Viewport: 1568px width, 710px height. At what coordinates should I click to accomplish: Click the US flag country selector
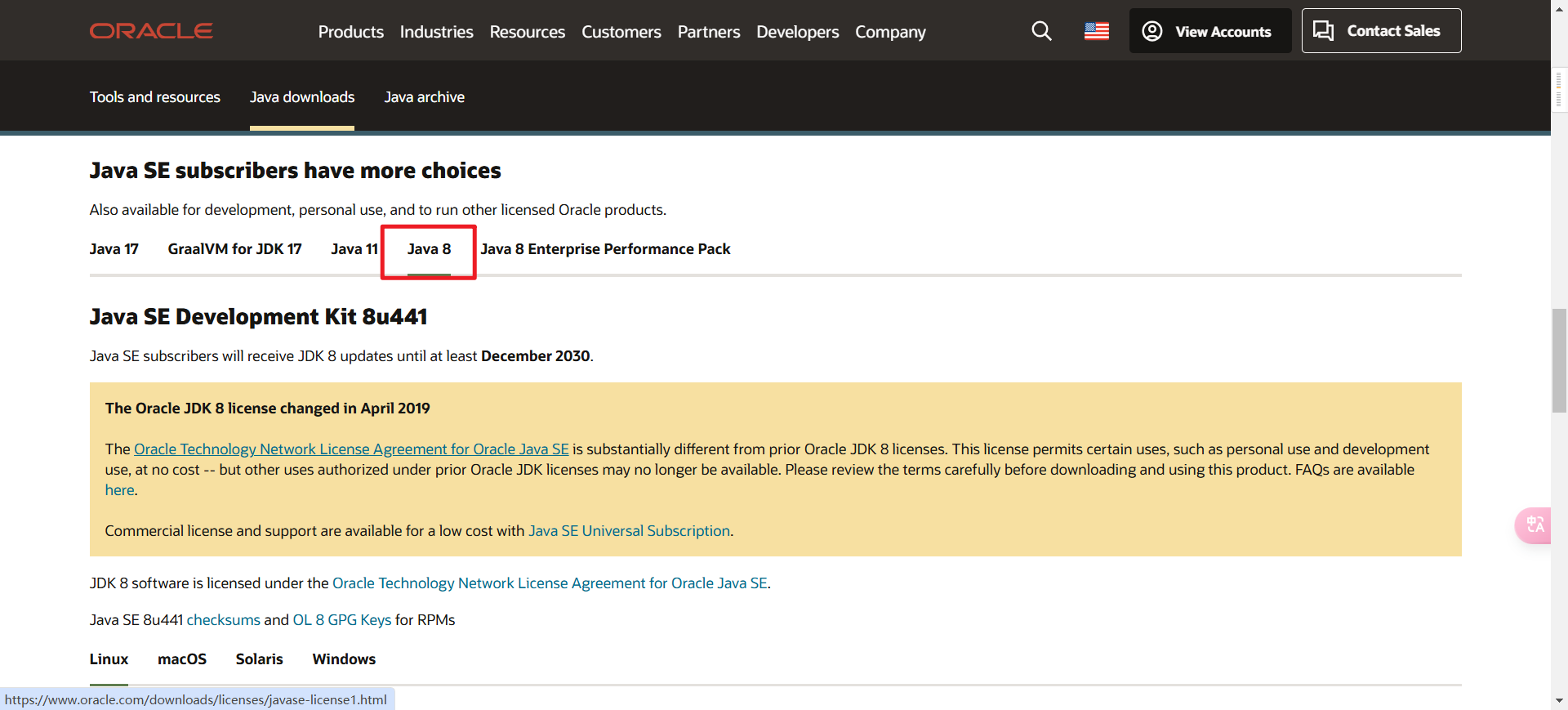[x=1096, y=31]
